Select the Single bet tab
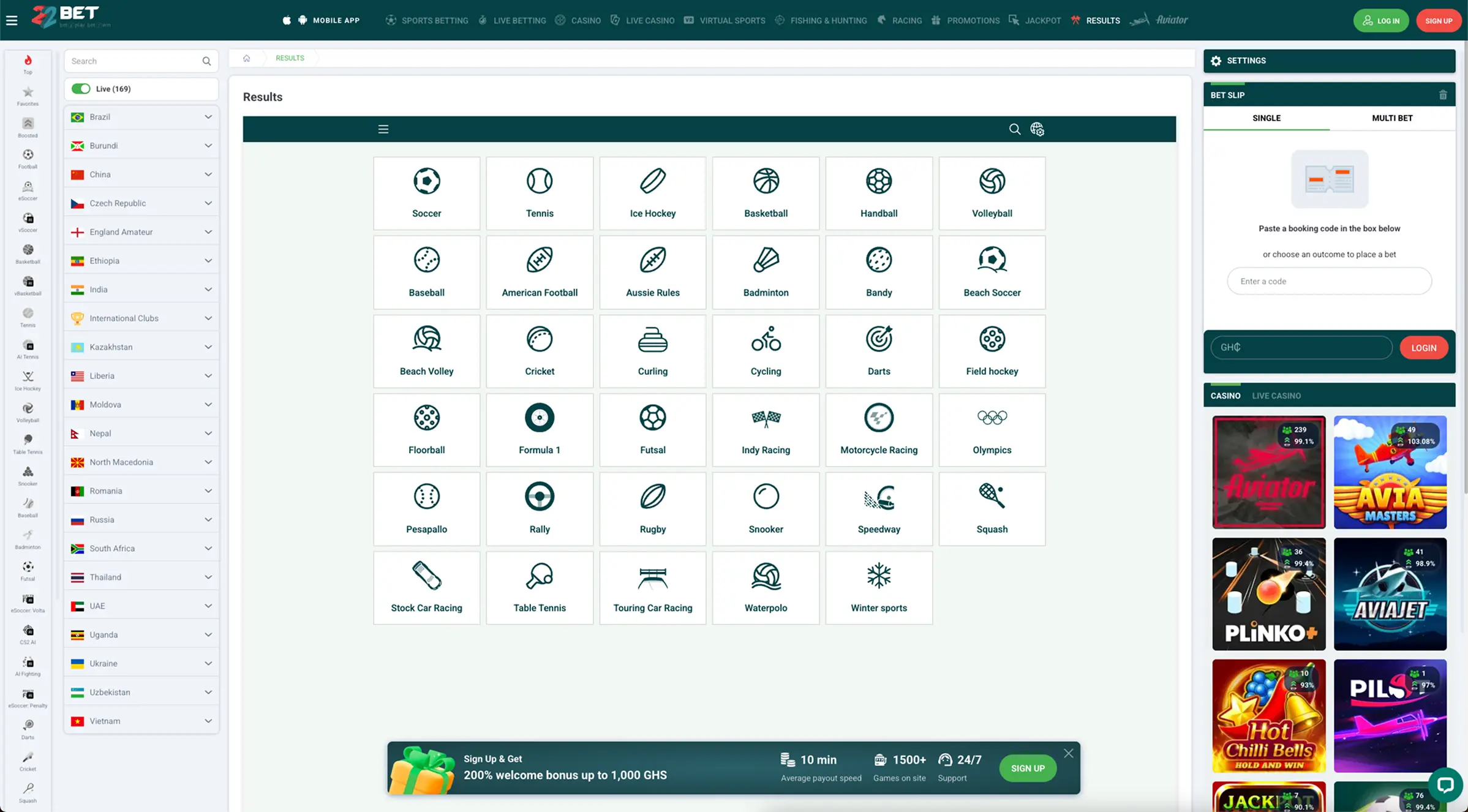This screenshot has width=1468, height=812. pyautogui.click(x=1267, y=118)
